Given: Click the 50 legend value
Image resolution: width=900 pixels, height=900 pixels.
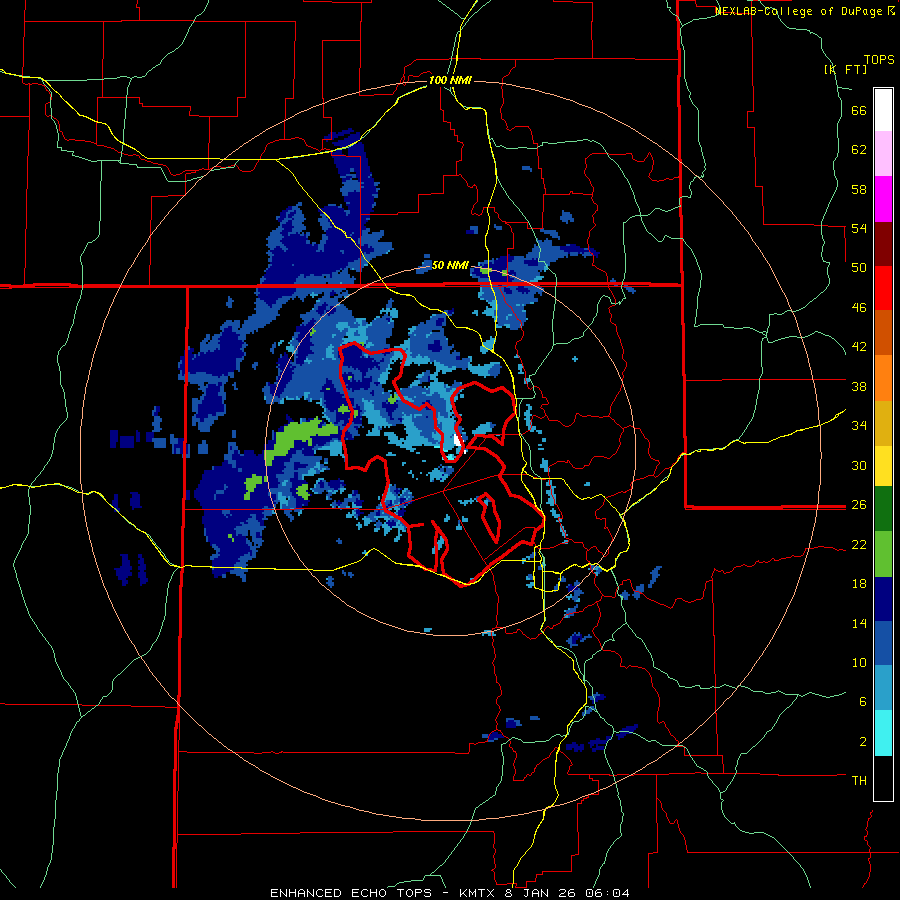Looking at the screenshot, I should tap(859, 268).
